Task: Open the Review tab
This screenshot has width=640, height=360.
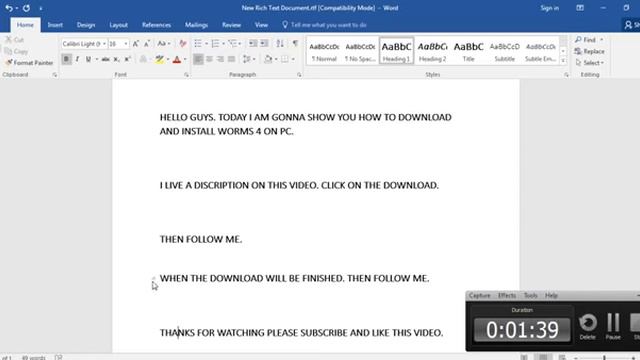Action: point(231,25)
